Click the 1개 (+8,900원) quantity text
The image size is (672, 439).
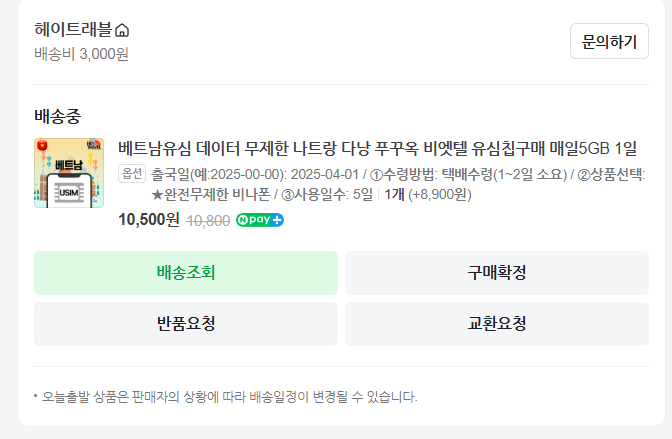[x=427, y=194]
